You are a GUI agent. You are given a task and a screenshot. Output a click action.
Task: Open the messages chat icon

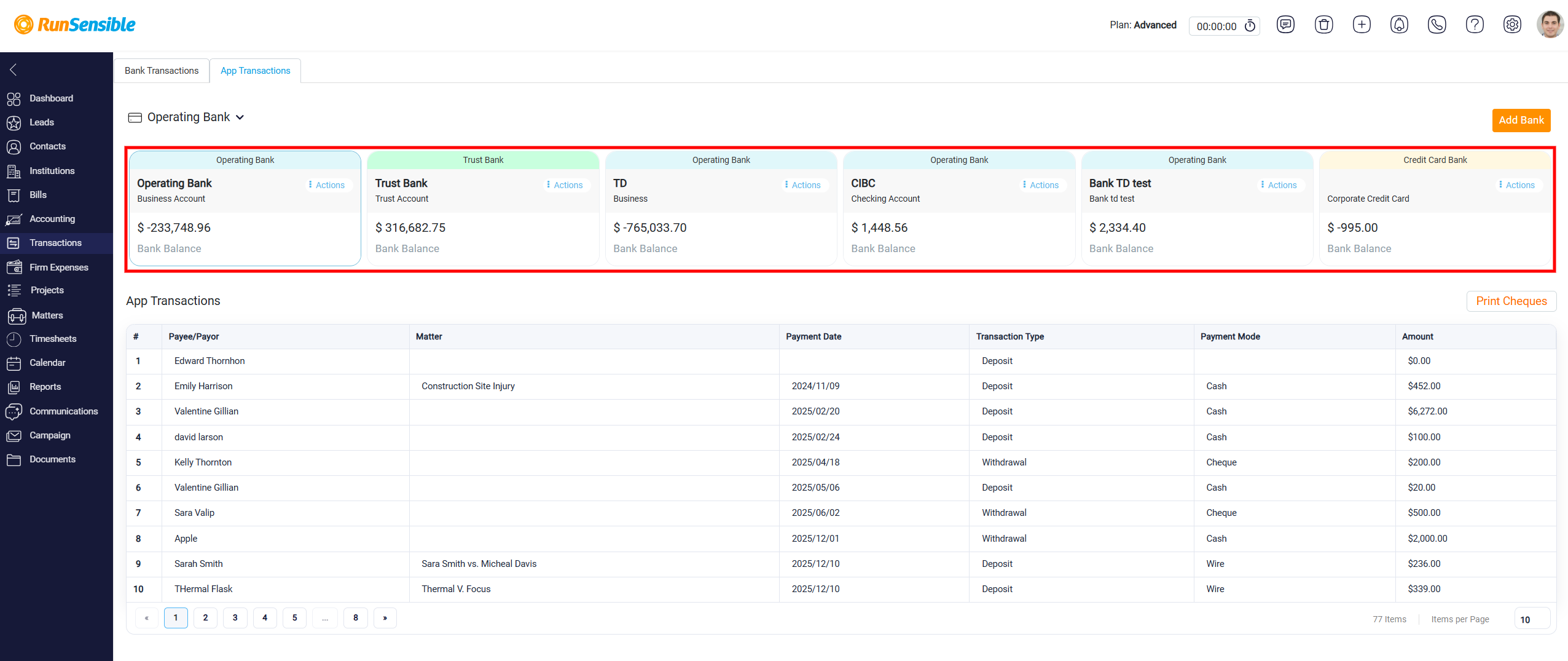(1285, 25)
